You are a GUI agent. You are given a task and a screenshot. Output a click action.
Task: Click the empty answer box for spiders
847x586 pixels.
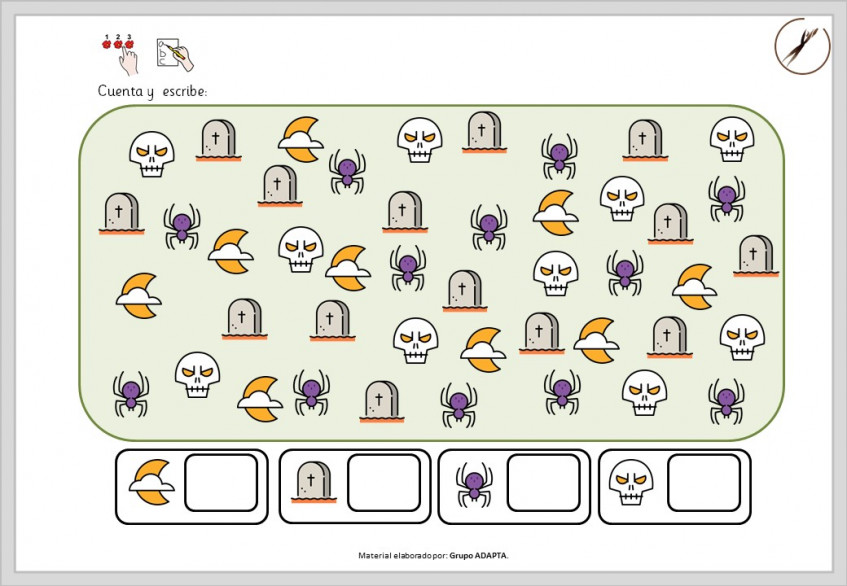[544, 483]
